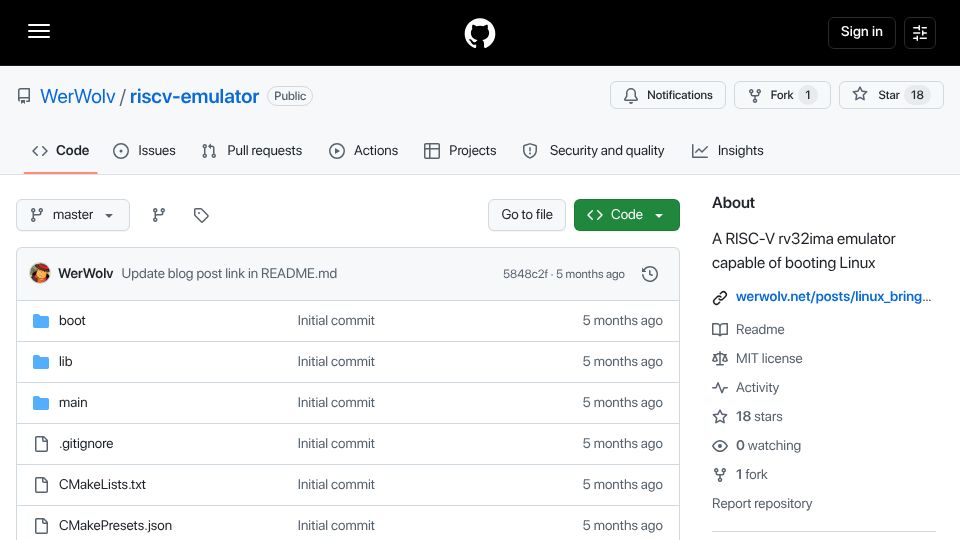Jump to the Readme link in About
Image resolution: width=960 pixels, height=540 pixels.
[x=760, y=330]
